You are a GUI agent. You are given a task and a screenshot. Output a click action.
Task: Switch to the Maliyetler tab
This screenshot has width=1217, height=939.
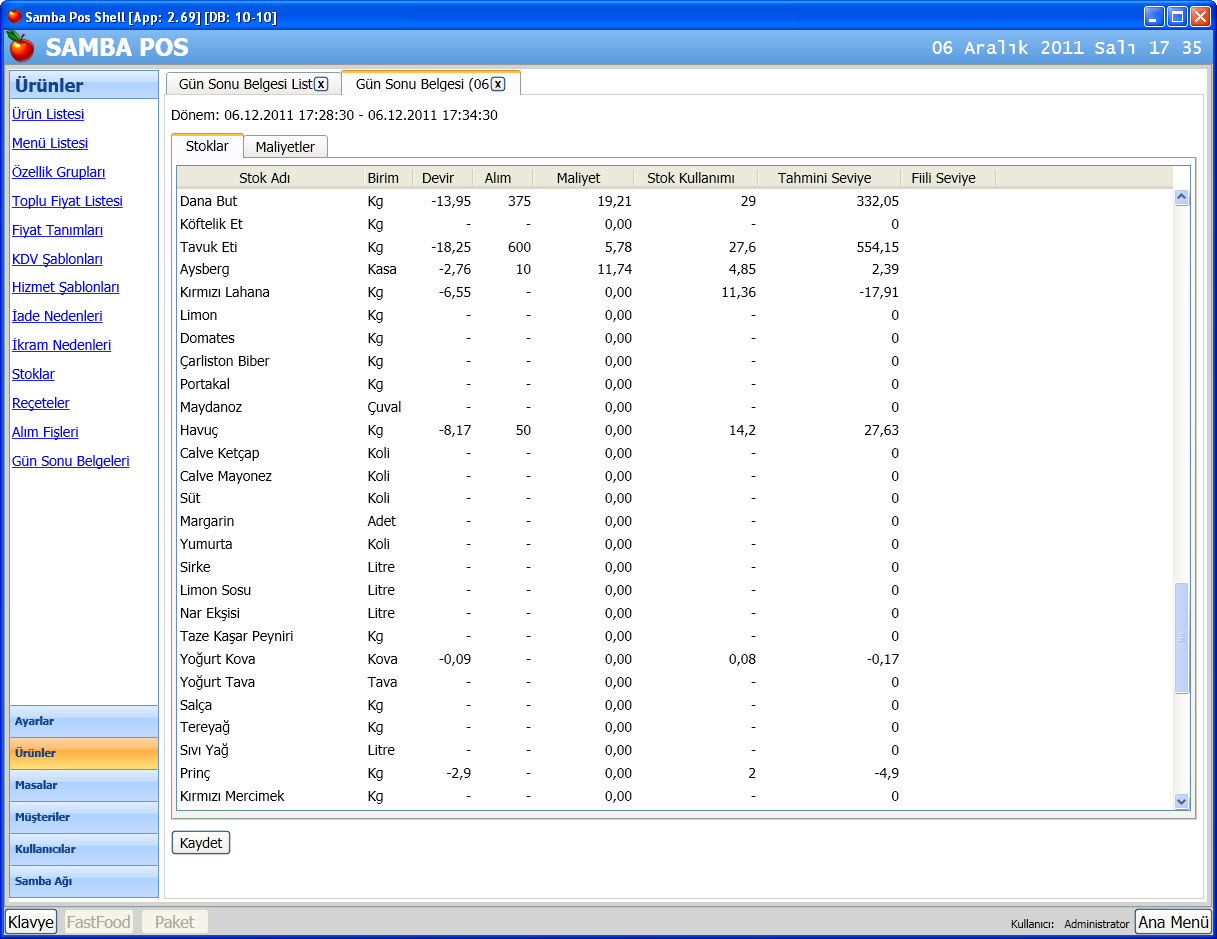tap(285, 147)
